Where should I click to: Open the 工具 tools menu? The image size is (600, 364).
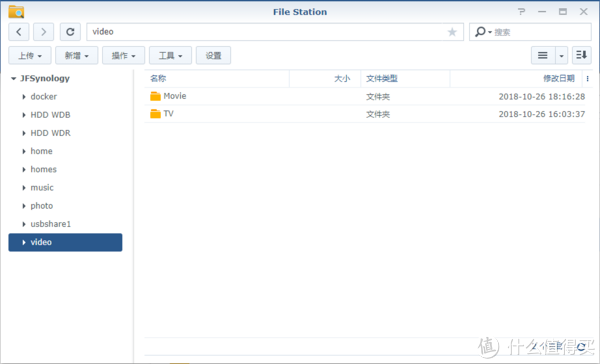click(x=170, y=55)
